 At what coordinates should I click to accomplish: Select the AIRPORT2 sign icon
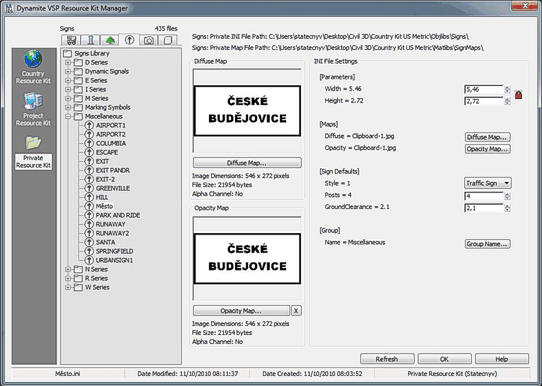click(89, 134)
